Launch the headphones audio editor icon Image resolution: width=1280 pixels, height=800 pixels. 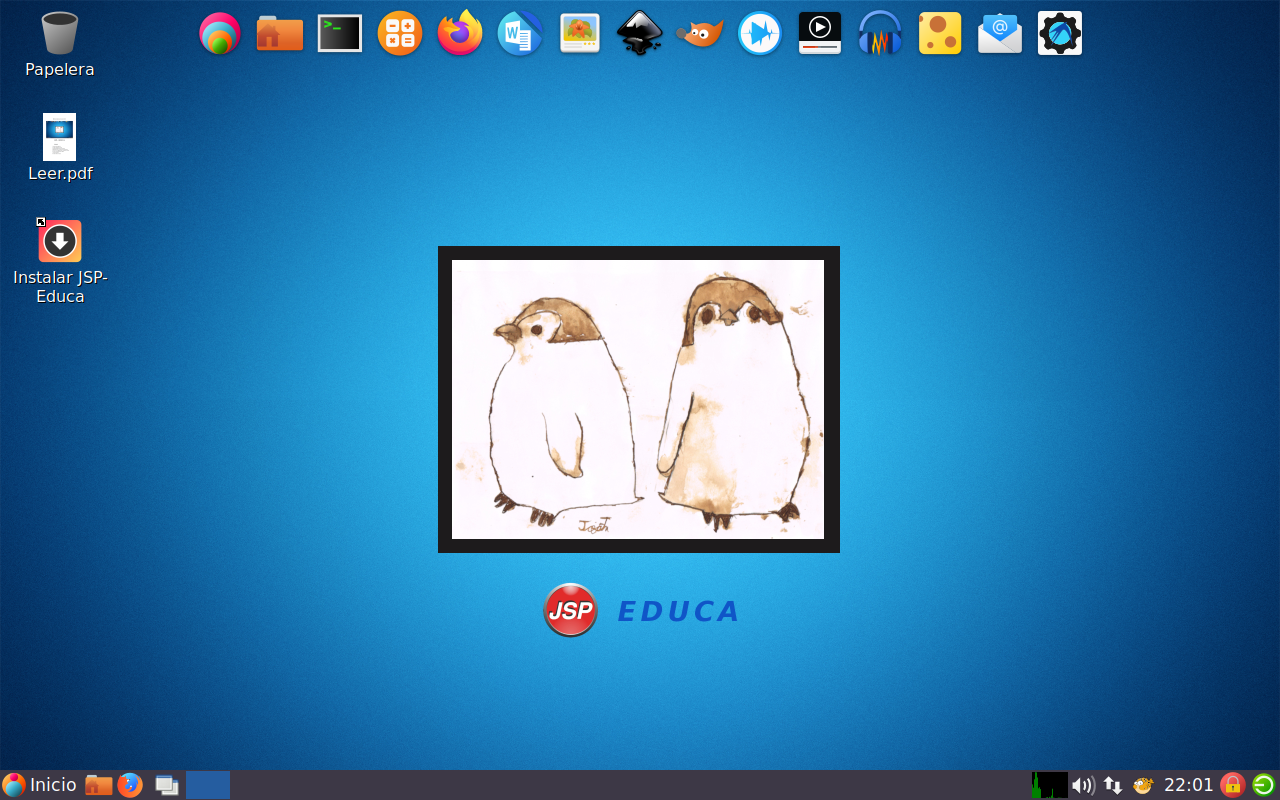(x=880, y=34)
